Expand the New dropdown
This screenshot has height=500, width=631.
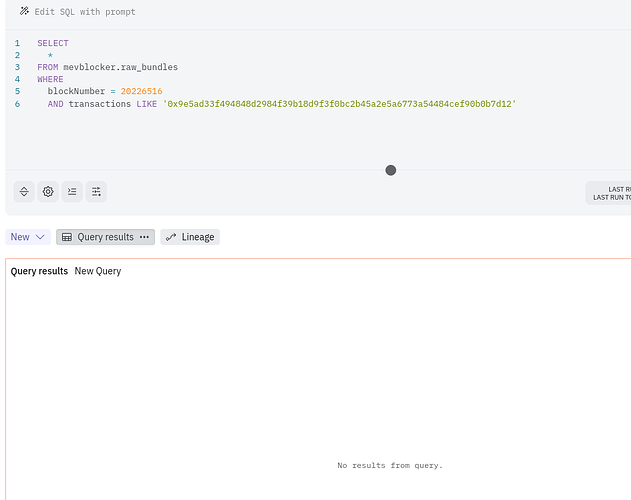[x=28, y=237]
